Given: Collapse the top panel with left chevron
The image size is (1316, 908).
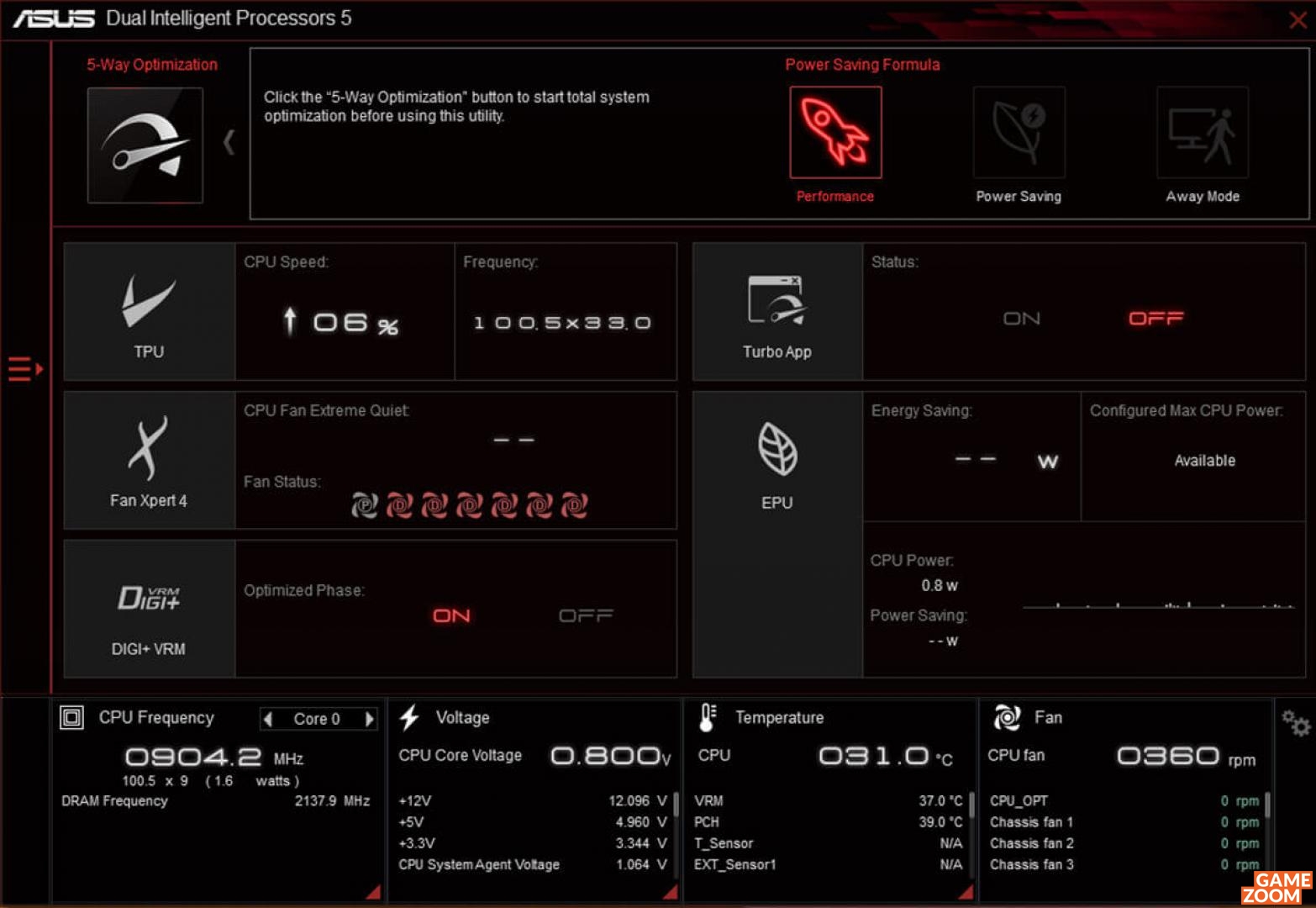Looking at the screenshot, I should click(229, 142).
